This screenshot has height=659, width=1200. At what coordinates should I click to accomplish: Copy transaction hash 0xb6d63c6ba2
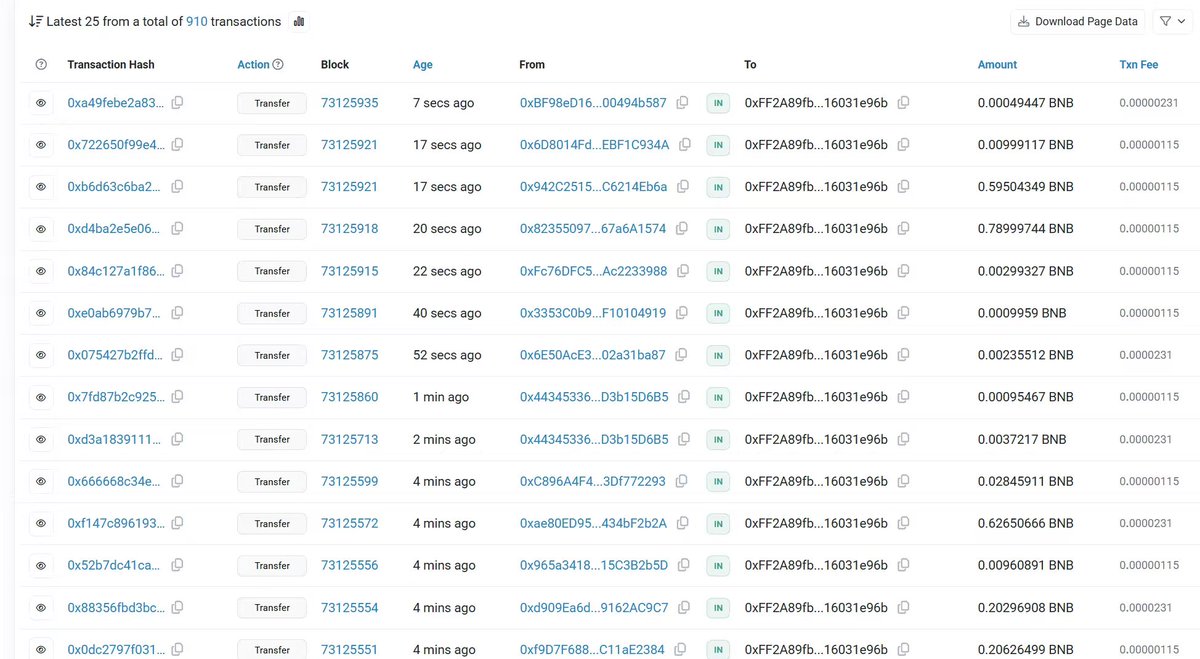click(x=177, y=187)
